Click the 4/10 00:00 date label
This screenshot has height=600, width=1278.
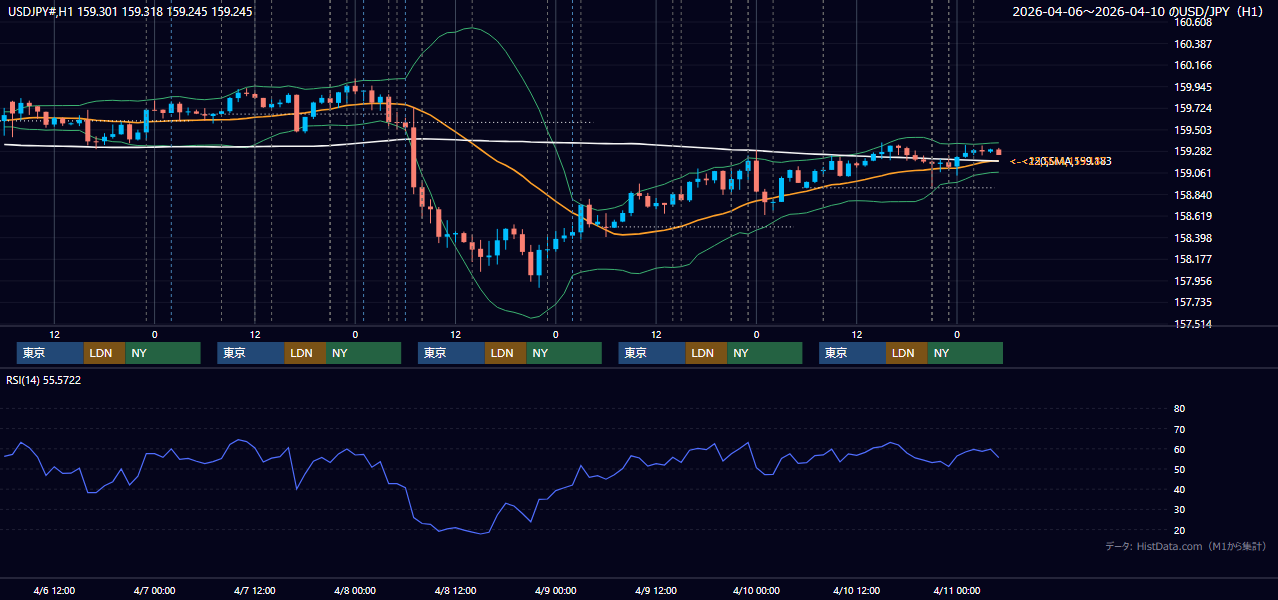[x=756, y=590]
